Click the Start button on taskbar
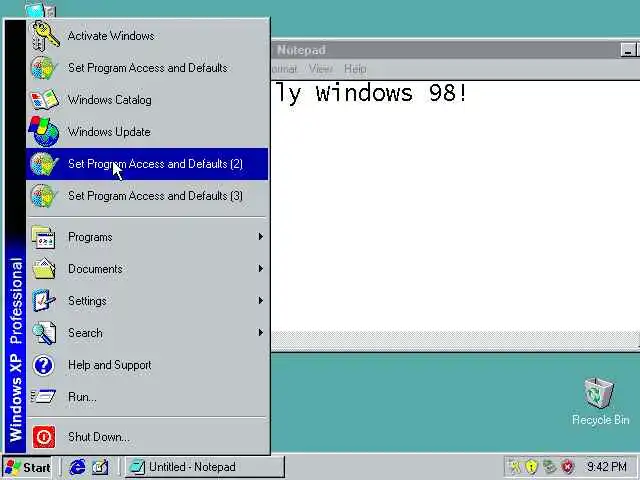Viewport: 640px width, 480px height. pyautogui.click(x=28, y=467)
